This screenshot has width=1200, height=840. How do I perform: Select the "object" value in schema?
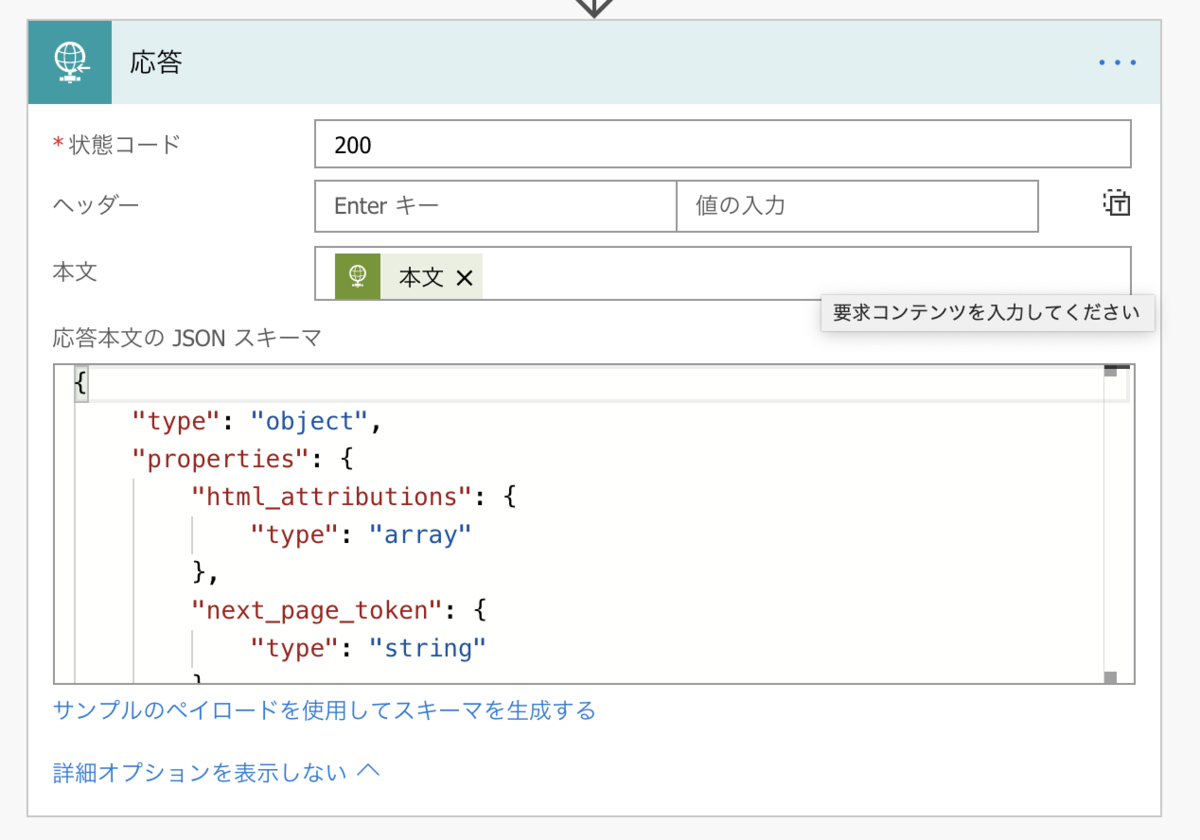click(x=309, y=421)
